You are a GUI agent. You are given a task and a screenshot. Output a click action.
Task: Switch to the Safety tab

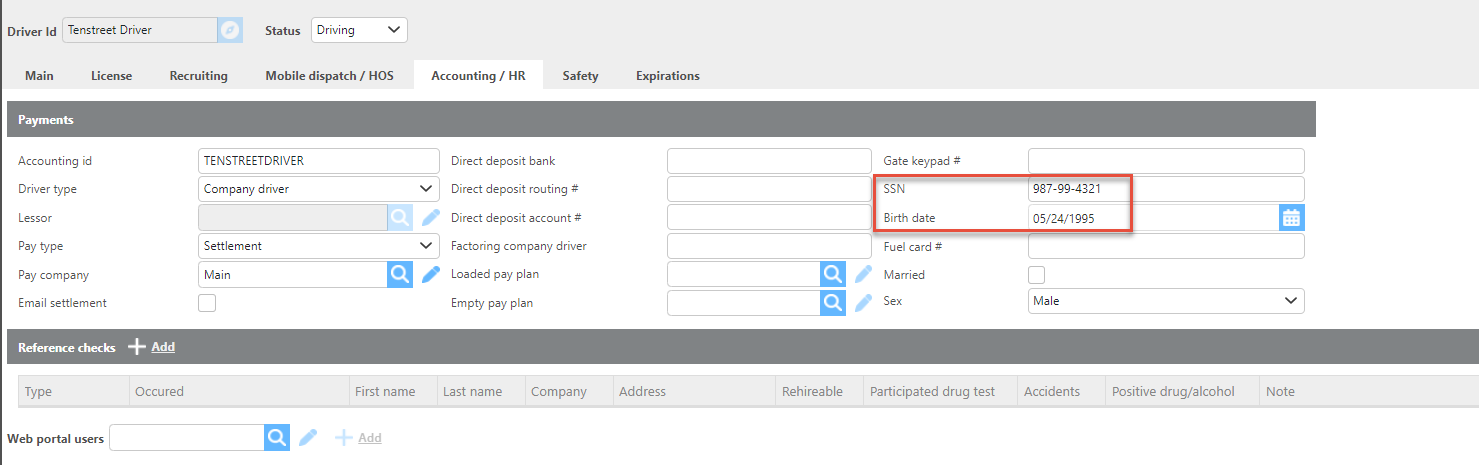coord(580,76)
